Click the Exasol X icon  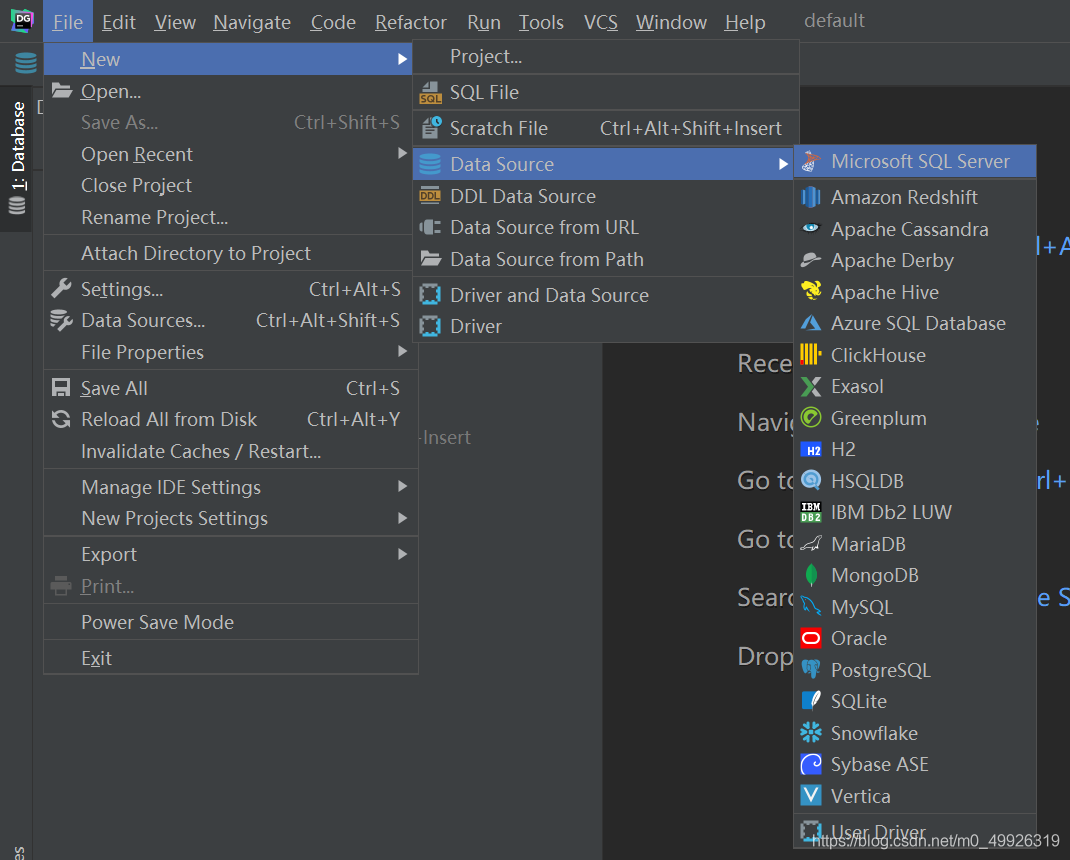click(811, 386)
